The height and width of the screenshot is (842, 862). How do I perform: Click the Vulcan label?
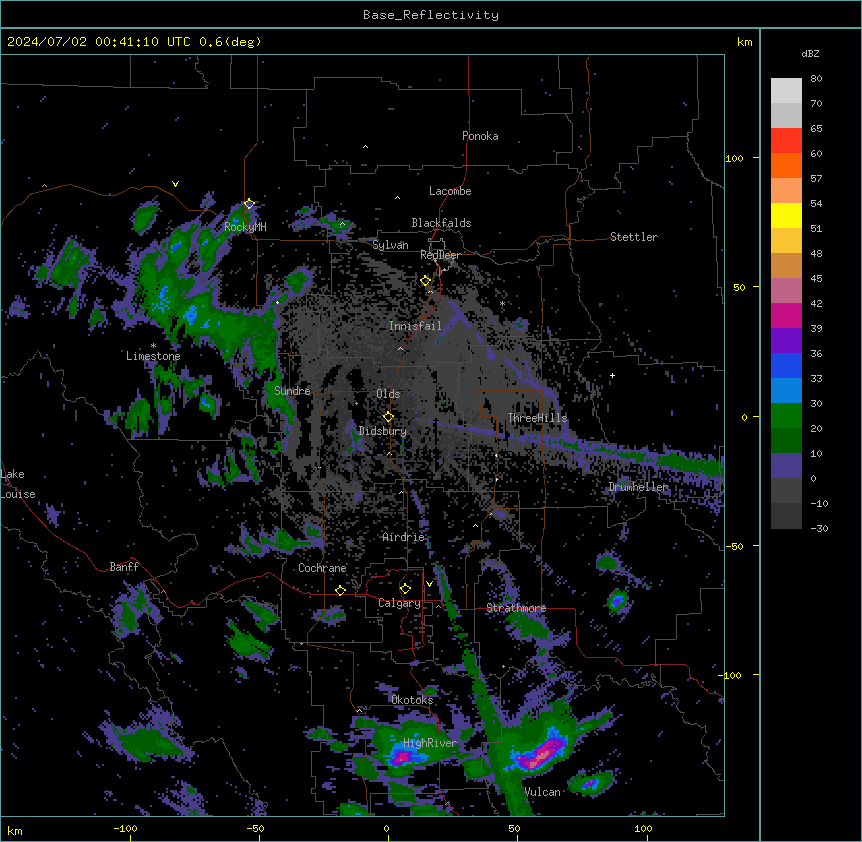(542, 792)
